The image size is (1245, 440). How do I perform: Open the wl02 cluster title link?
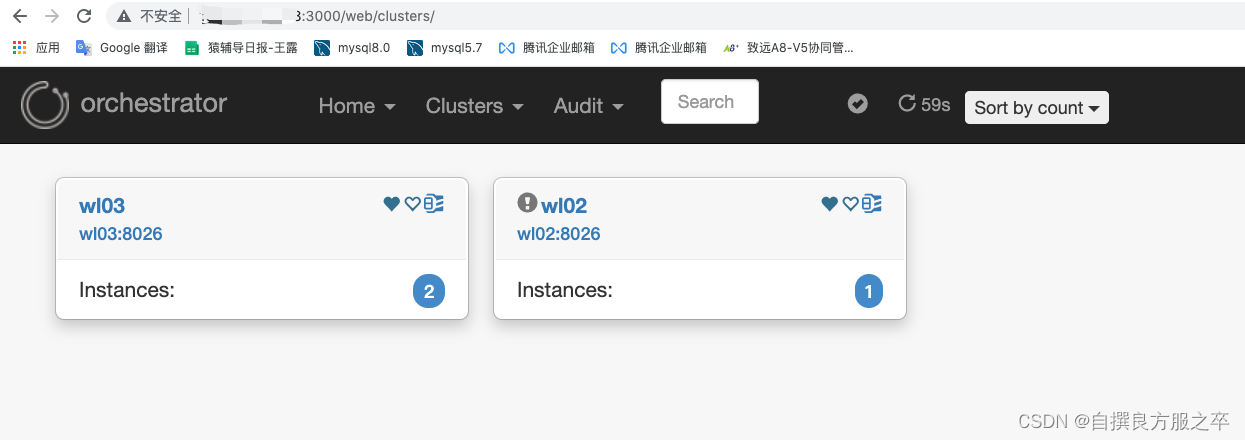click(x=564, y=205)
